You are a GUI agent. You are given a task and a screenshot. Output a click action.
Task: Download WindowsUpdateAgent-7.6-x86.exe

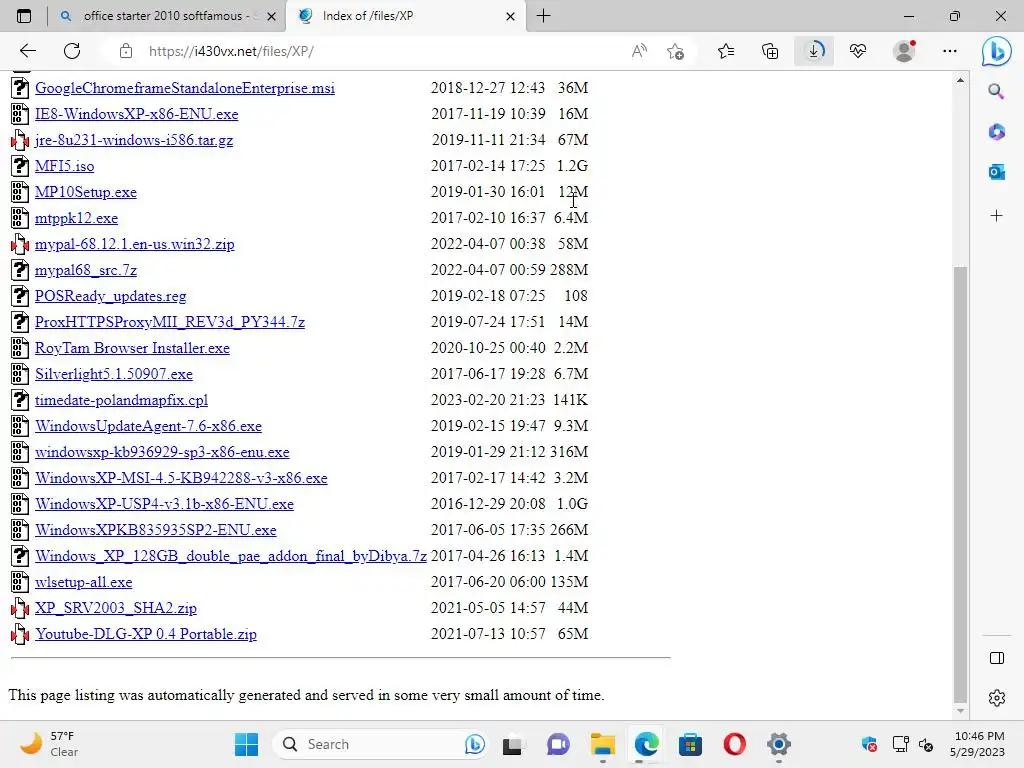pyautogui.click(x=148, y=426)
